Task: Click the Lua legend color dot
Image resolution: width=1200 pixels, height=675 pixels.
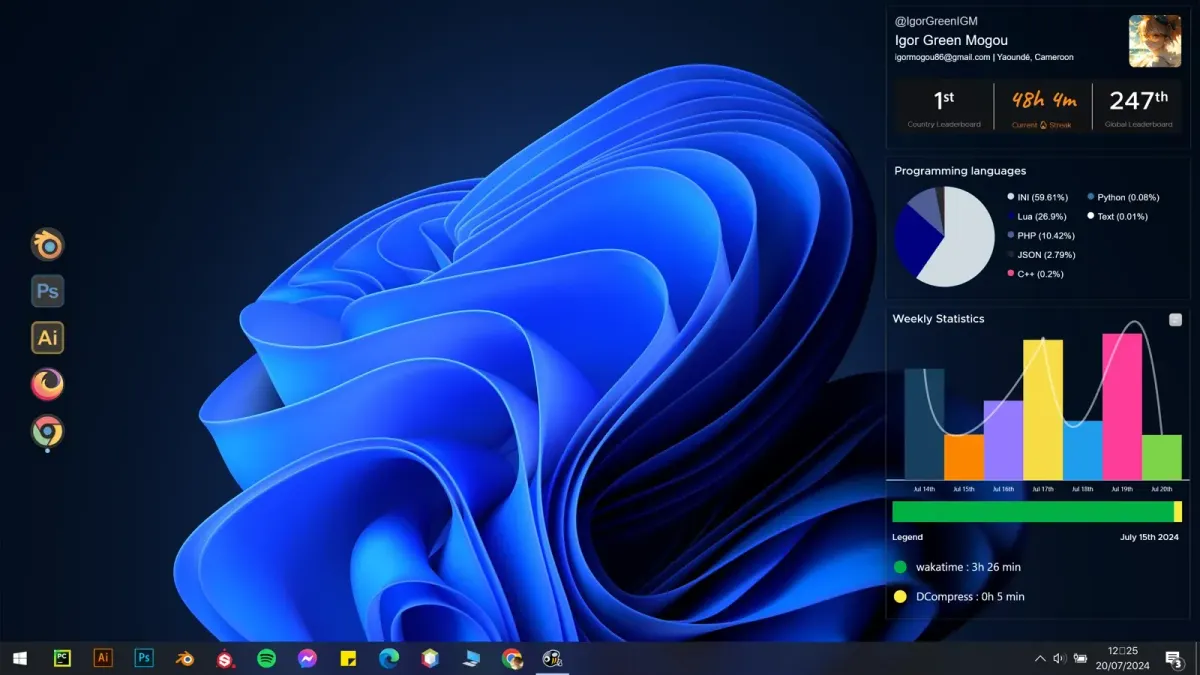Action: (x=1011, y=216)
